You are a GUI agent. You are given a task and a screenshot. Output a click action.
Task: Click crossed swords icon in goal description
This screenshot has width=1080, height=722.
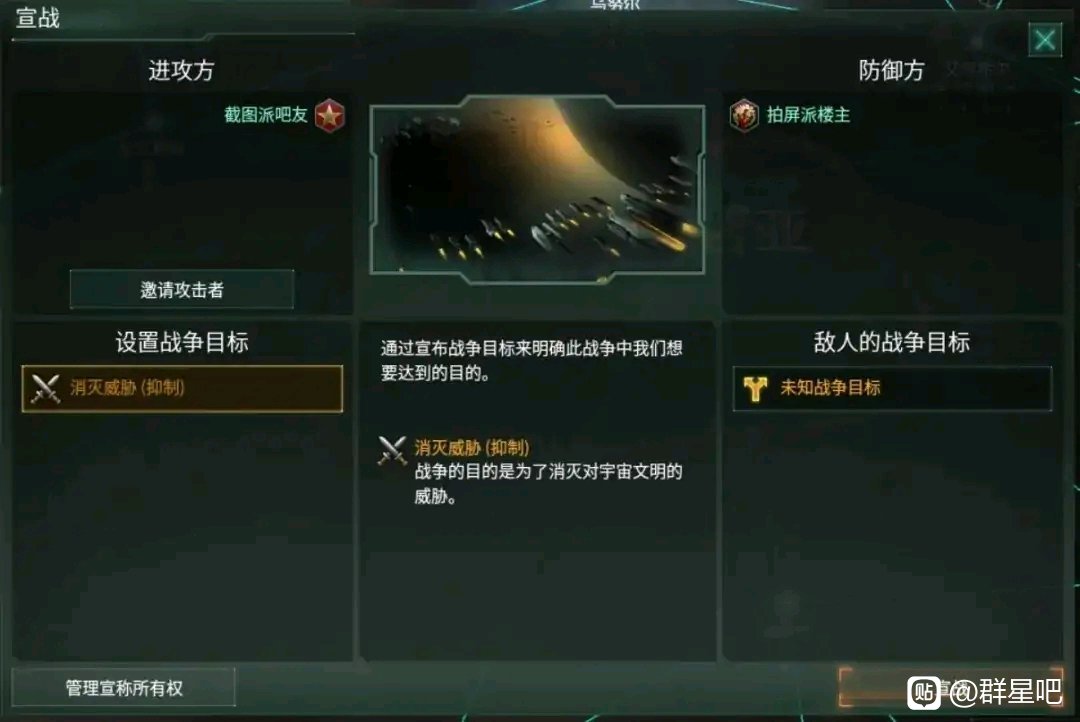click(393, 451)
